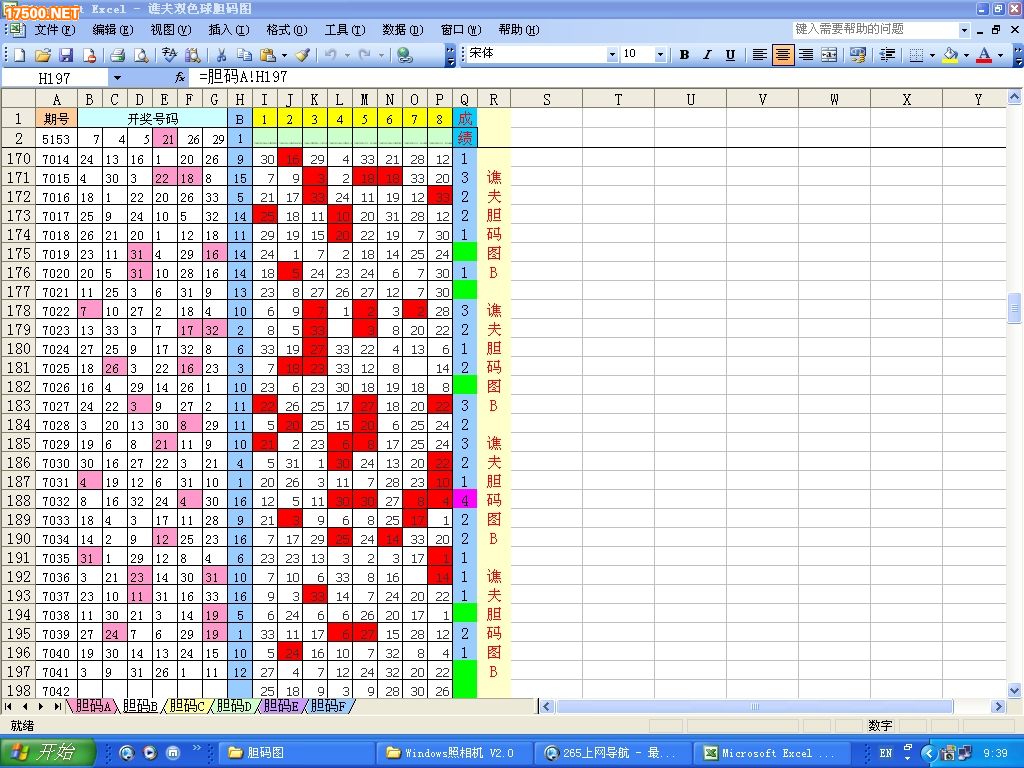
Task: Click the vertical scrollbar thumb
Action: point(1014,308)
